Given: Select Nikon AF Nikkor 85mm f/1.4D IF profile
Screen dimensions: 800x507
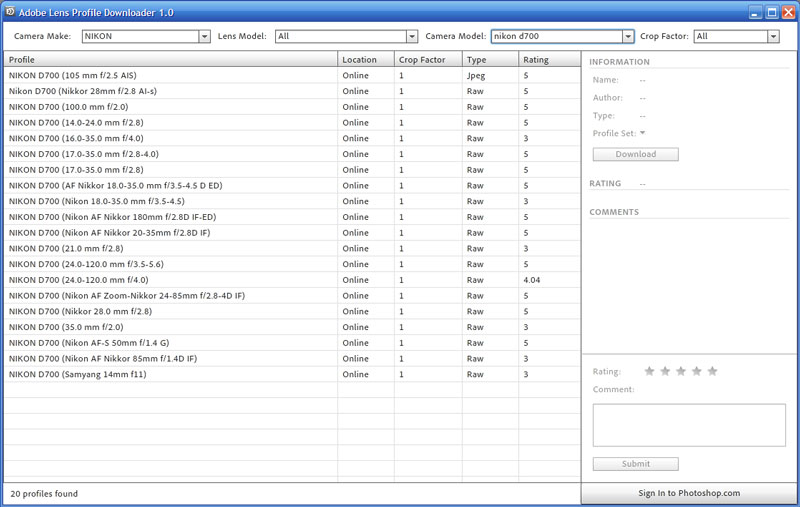Looking at the screenshot, I should click(292, 359).
